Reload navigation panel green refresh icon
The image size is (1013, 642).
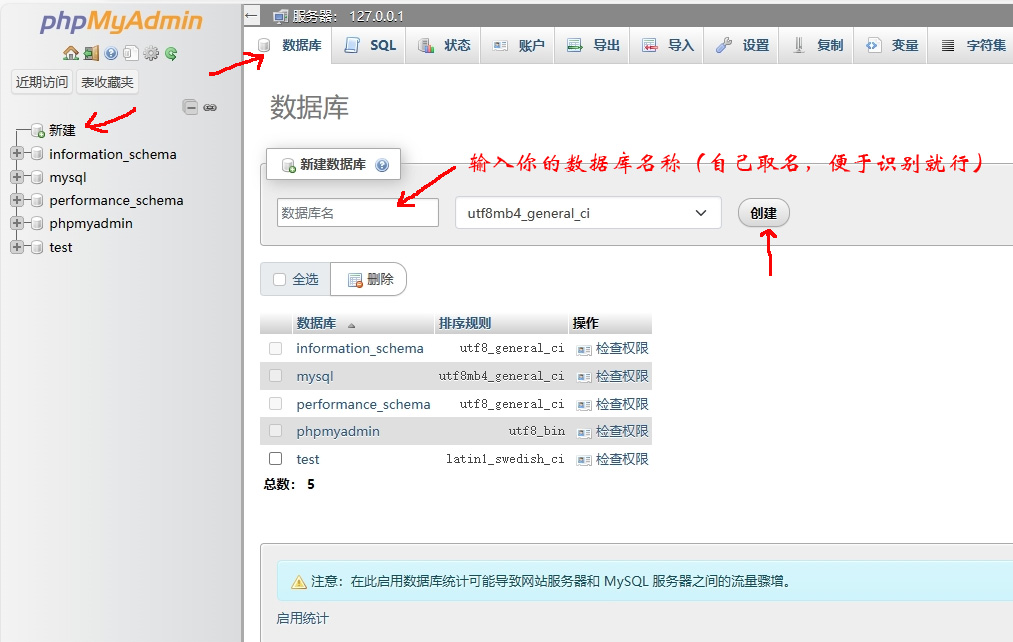coord(171,53)
